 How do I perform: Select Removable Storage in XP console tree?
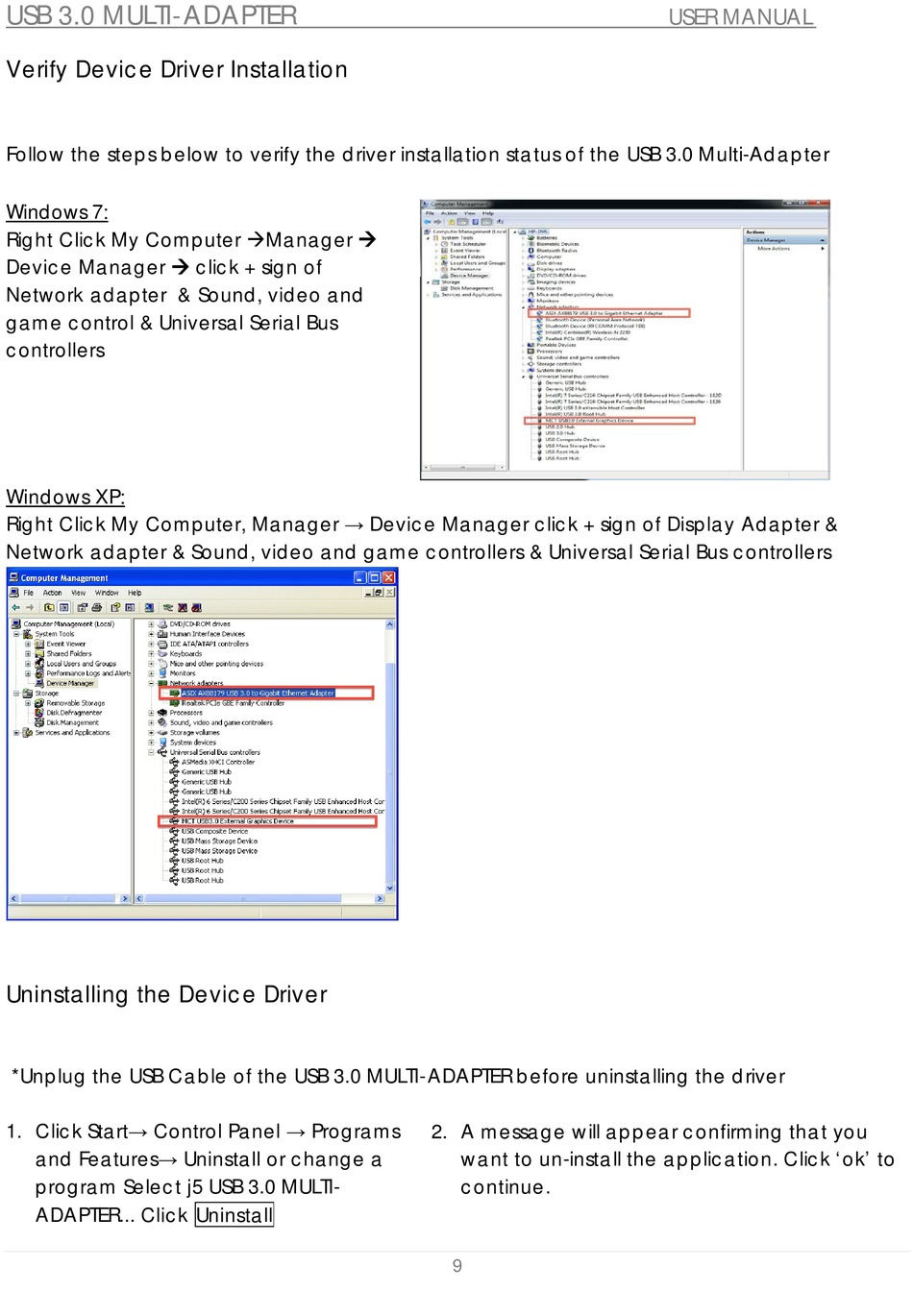click(x=76, y=703)
